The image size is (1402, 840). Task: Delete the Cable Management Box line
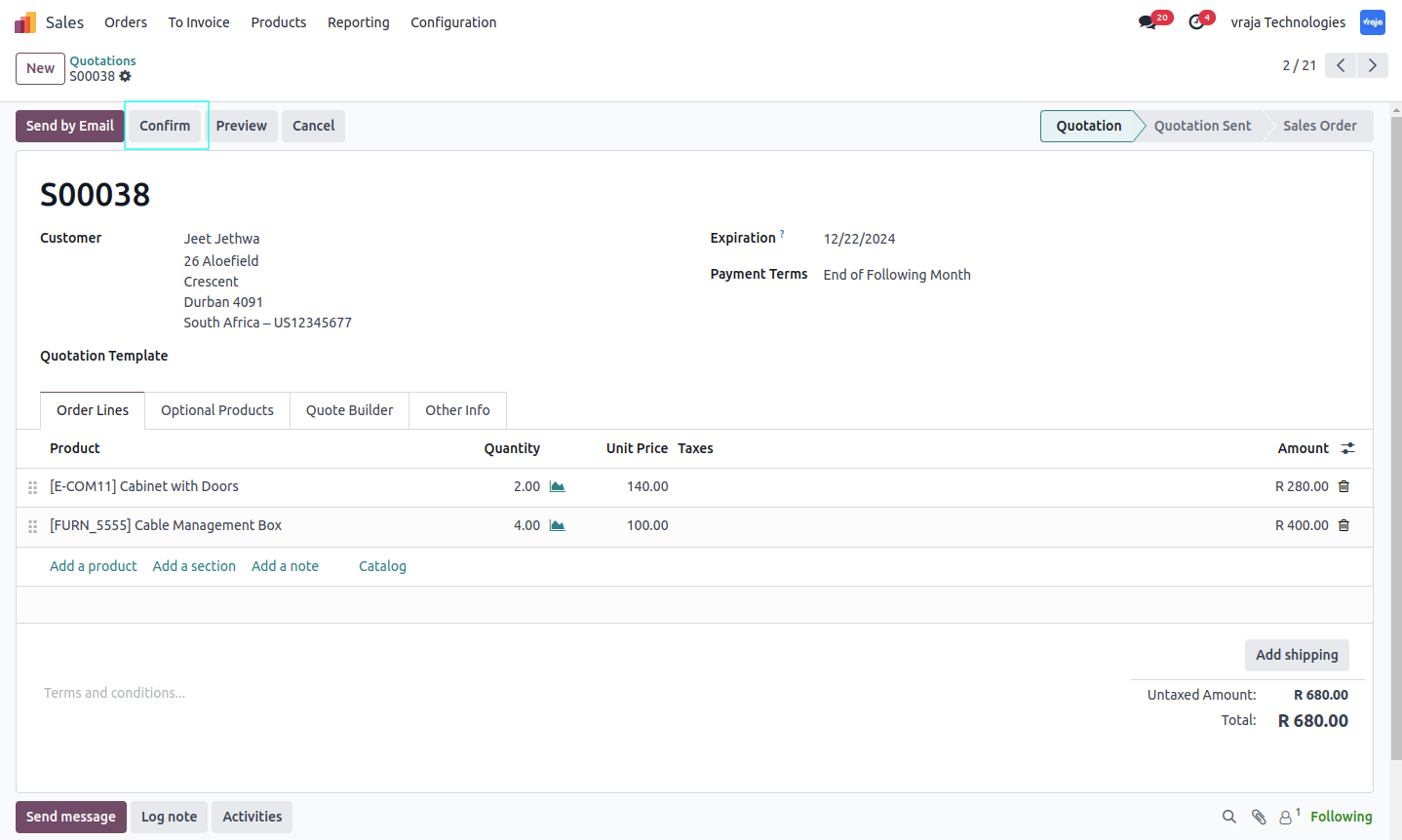coord(1344,525)
